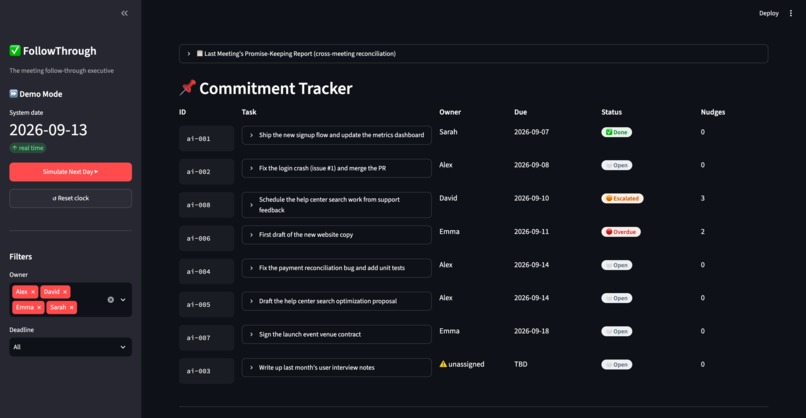
Task: Click the due date 2026-09-18
Action: click(x=532, y=331)
